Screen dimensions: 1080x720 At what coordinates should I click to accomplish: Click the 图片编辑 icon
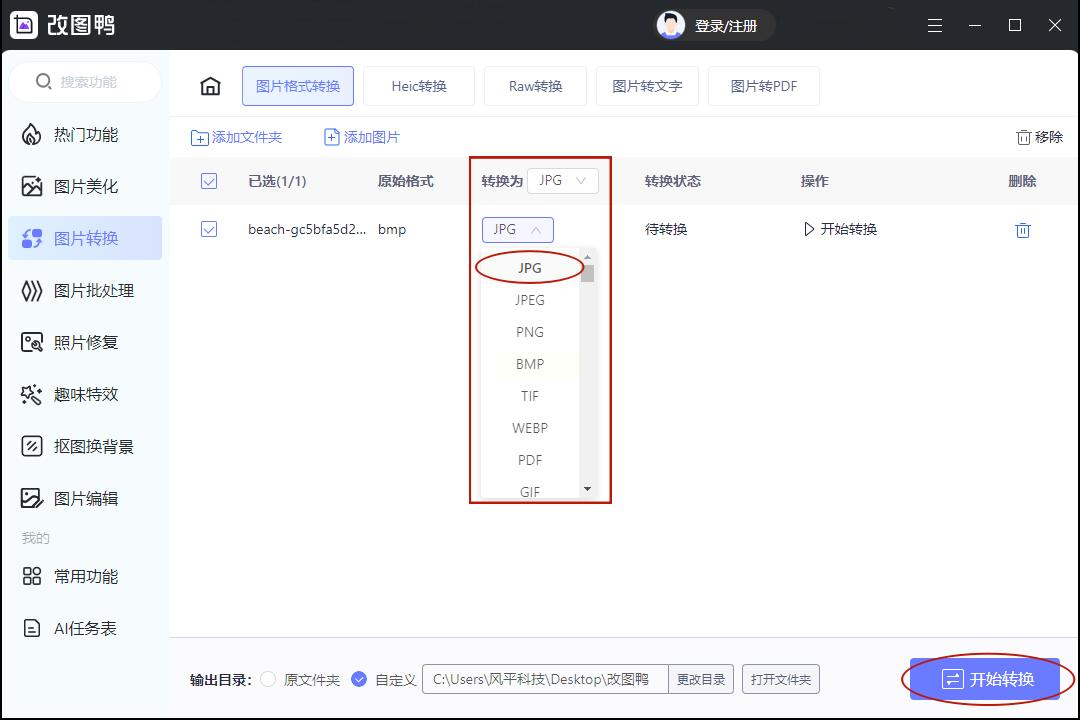pyautogui.click(x=32, y=498)
